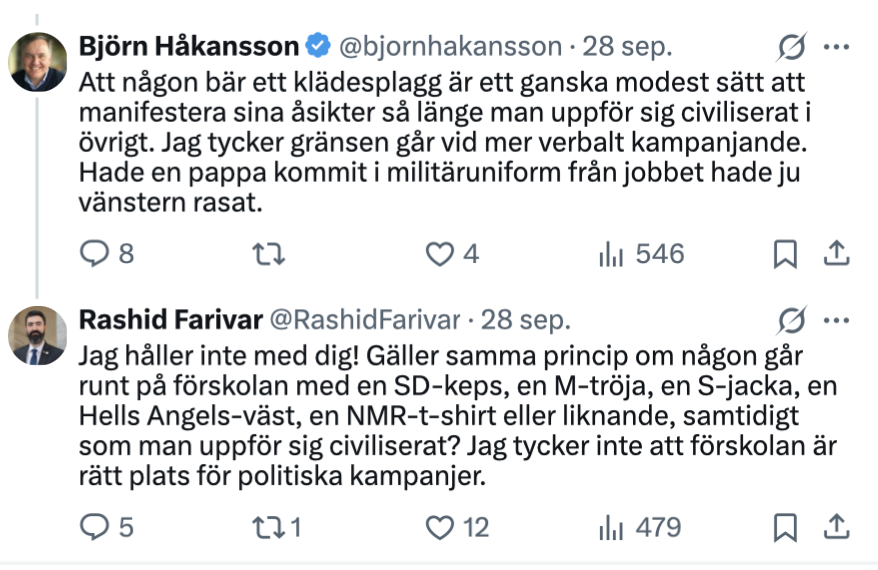The width and height of the screenshot is (878, 570).
Task: Bookmark Rashid Farivar's tweet
Action: pyautogui.click(x=785, y=527)
